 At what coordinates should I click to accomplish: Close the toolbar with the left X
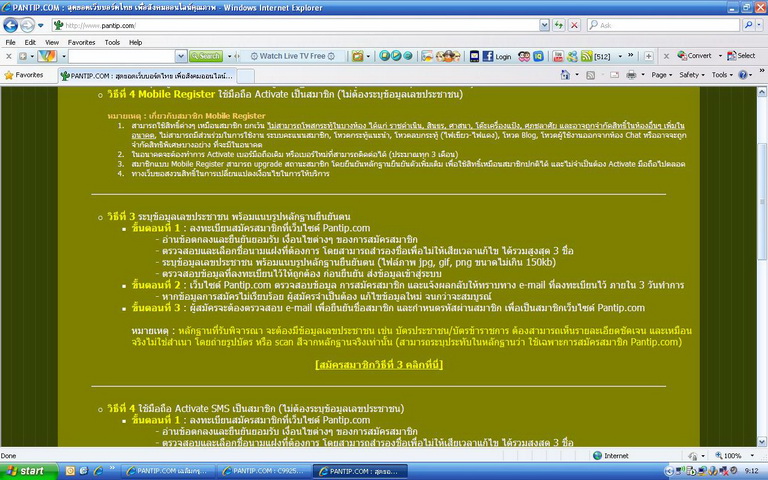[x=8, y=56]
